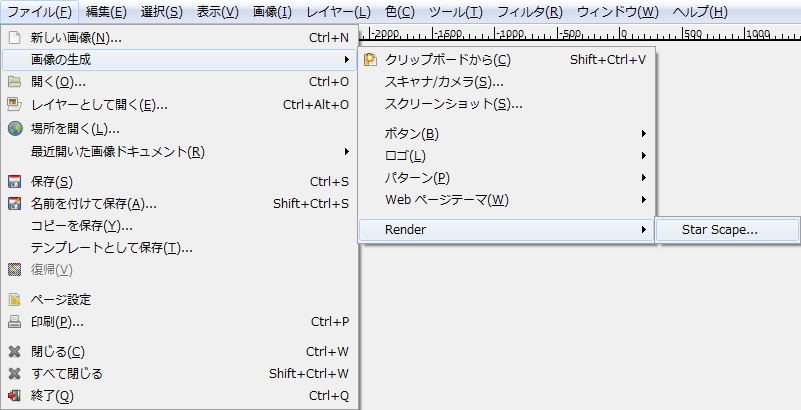Choose 印刷(P)... menu entry
Viewport: 801px width, 410px height.
(x=180, y=322)
